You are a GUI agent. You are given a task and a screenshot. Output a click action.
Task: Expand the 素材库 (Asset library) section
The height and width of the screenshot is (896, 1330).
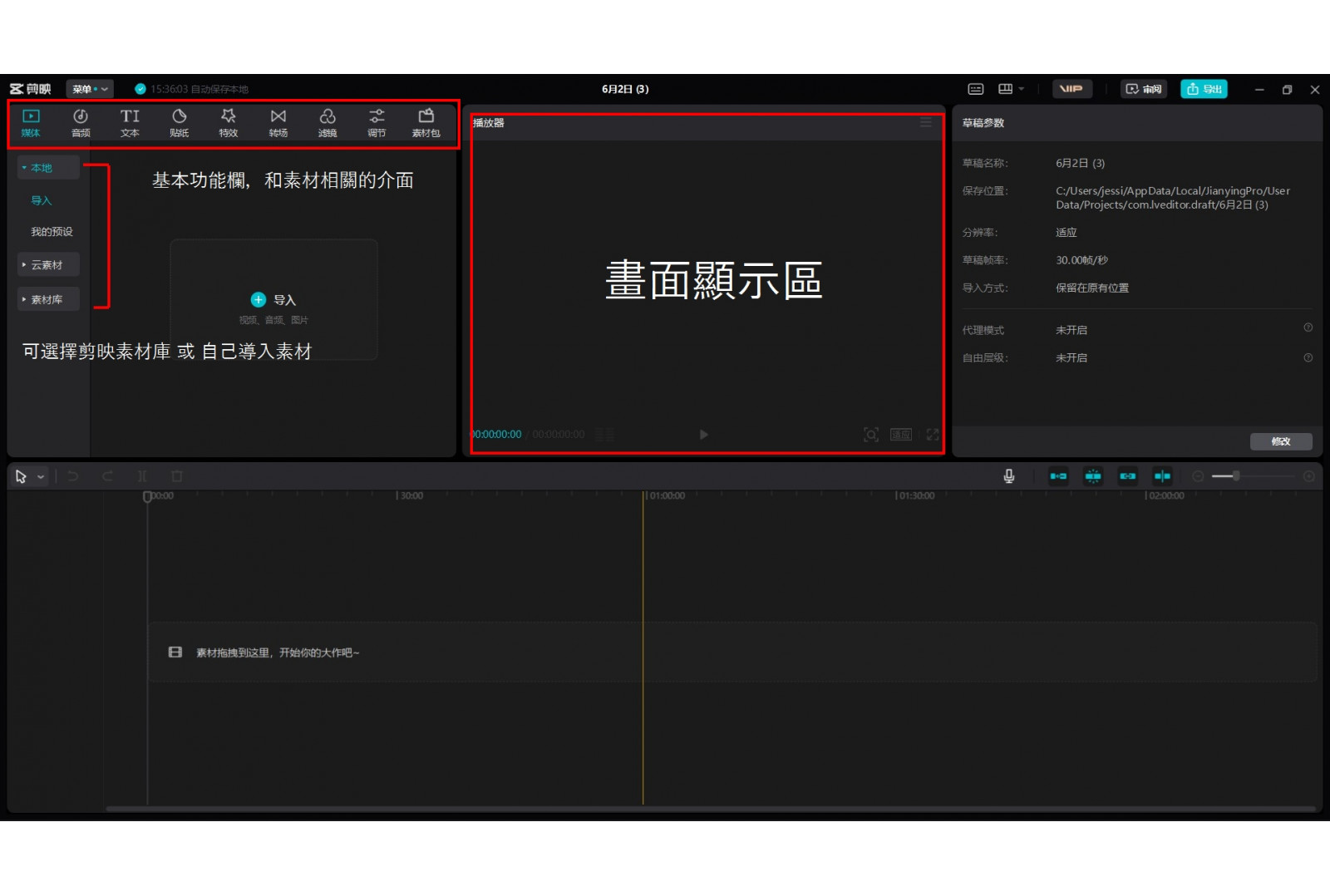click(49, 300)
